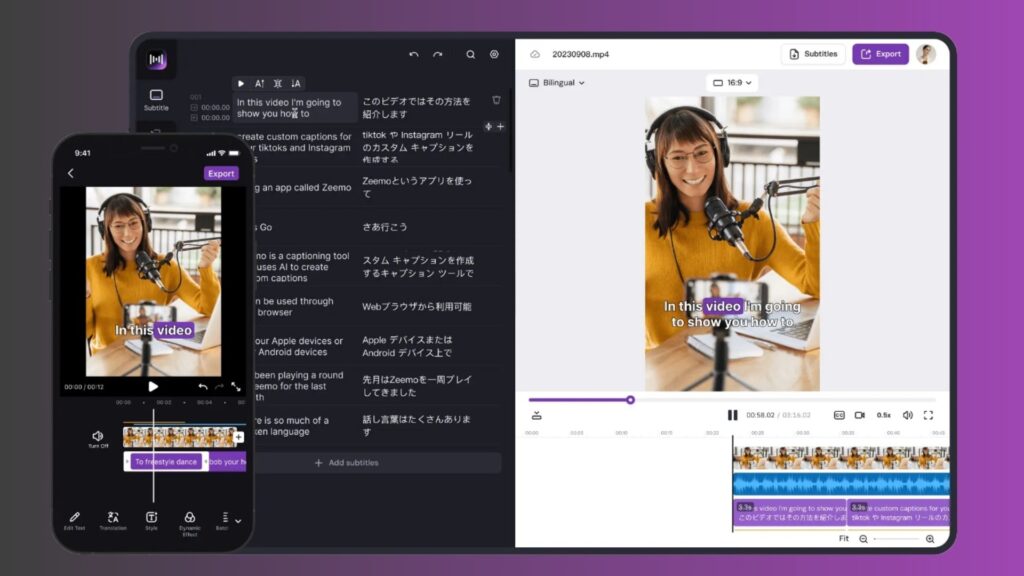Viewport: 1024px width, 576px height.
Task: Click the camera icon in the player controls
Action: click(860, 415)
